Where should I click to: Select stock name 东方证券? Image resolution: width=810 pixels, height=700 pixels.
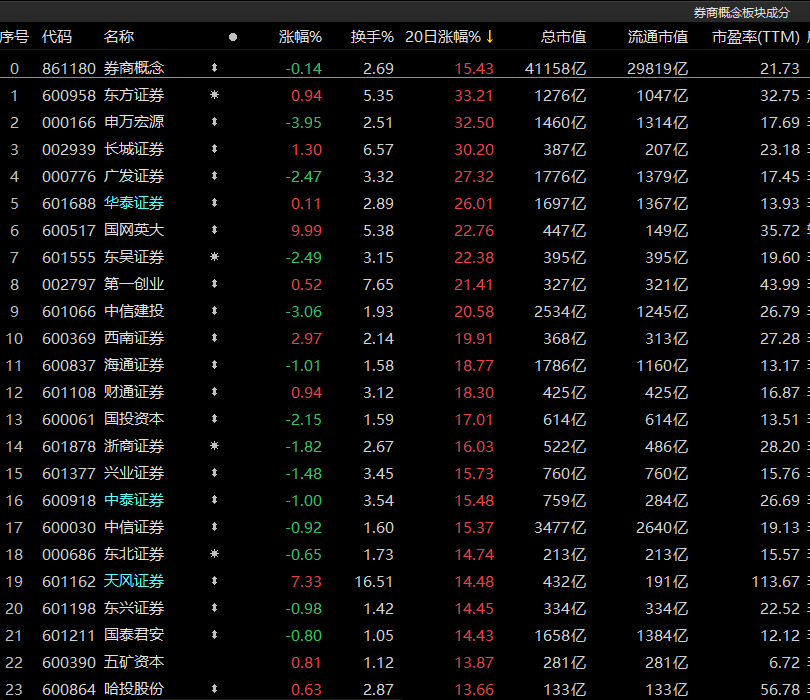[x=134, y=95]
